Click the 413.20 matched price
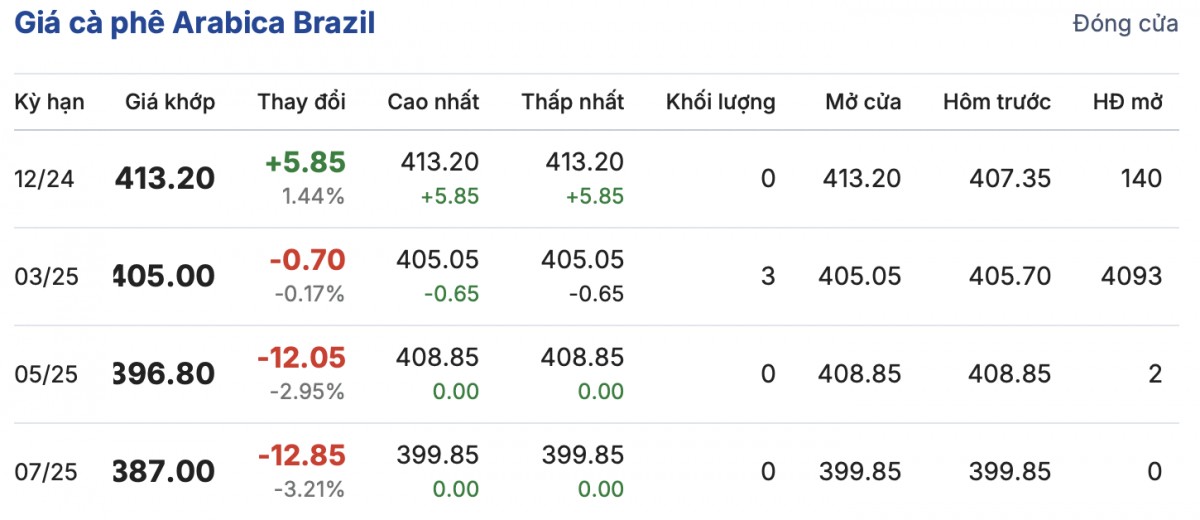The width and height of the screenshot is (1200, 520). [165, 179]
